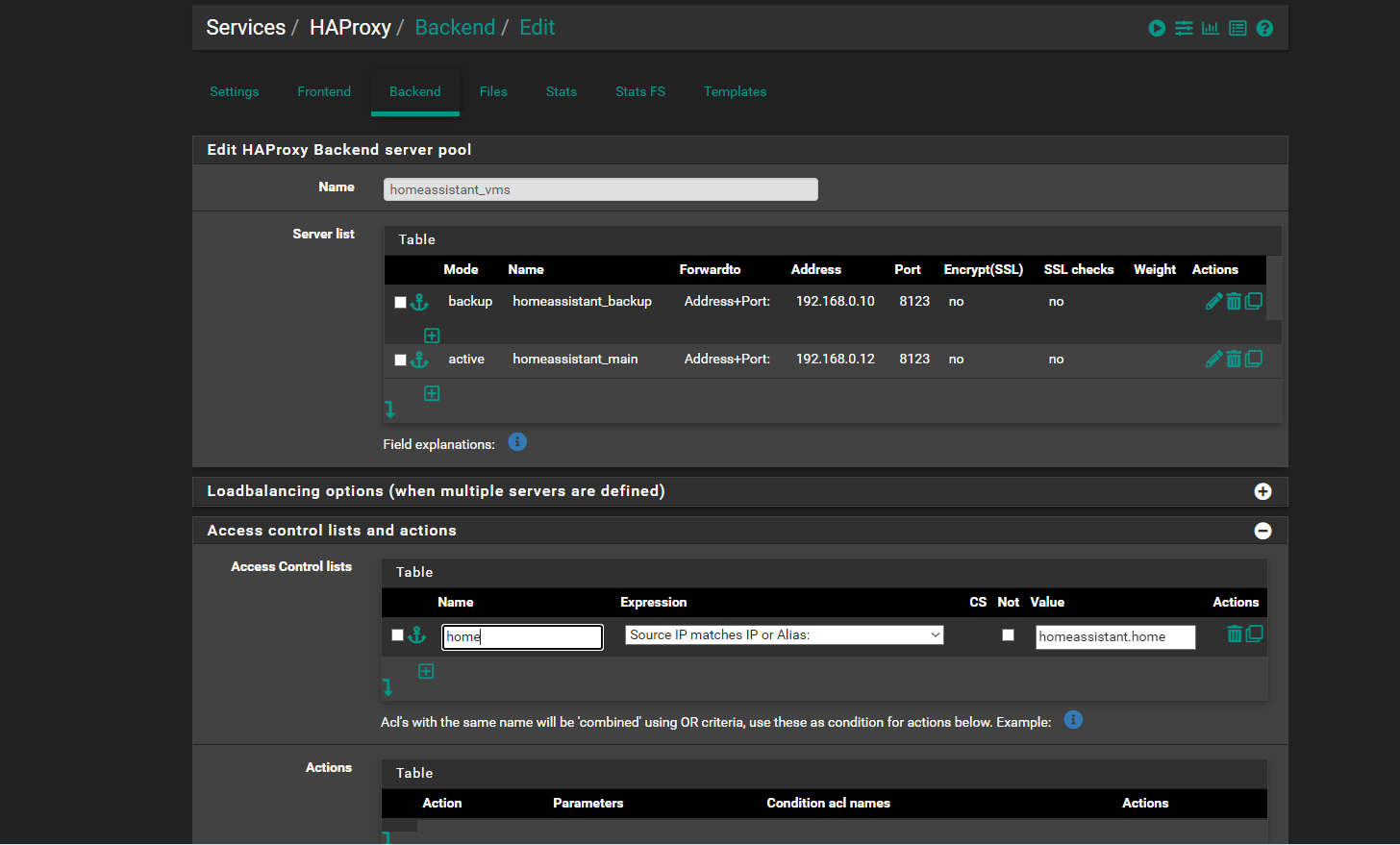Delete the homeassistant_backup server entry
1400x845 pixels.
[x=1234, y=302]
